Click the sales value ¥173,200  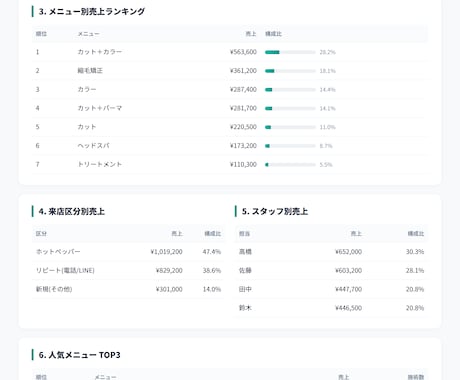(243, 146)
